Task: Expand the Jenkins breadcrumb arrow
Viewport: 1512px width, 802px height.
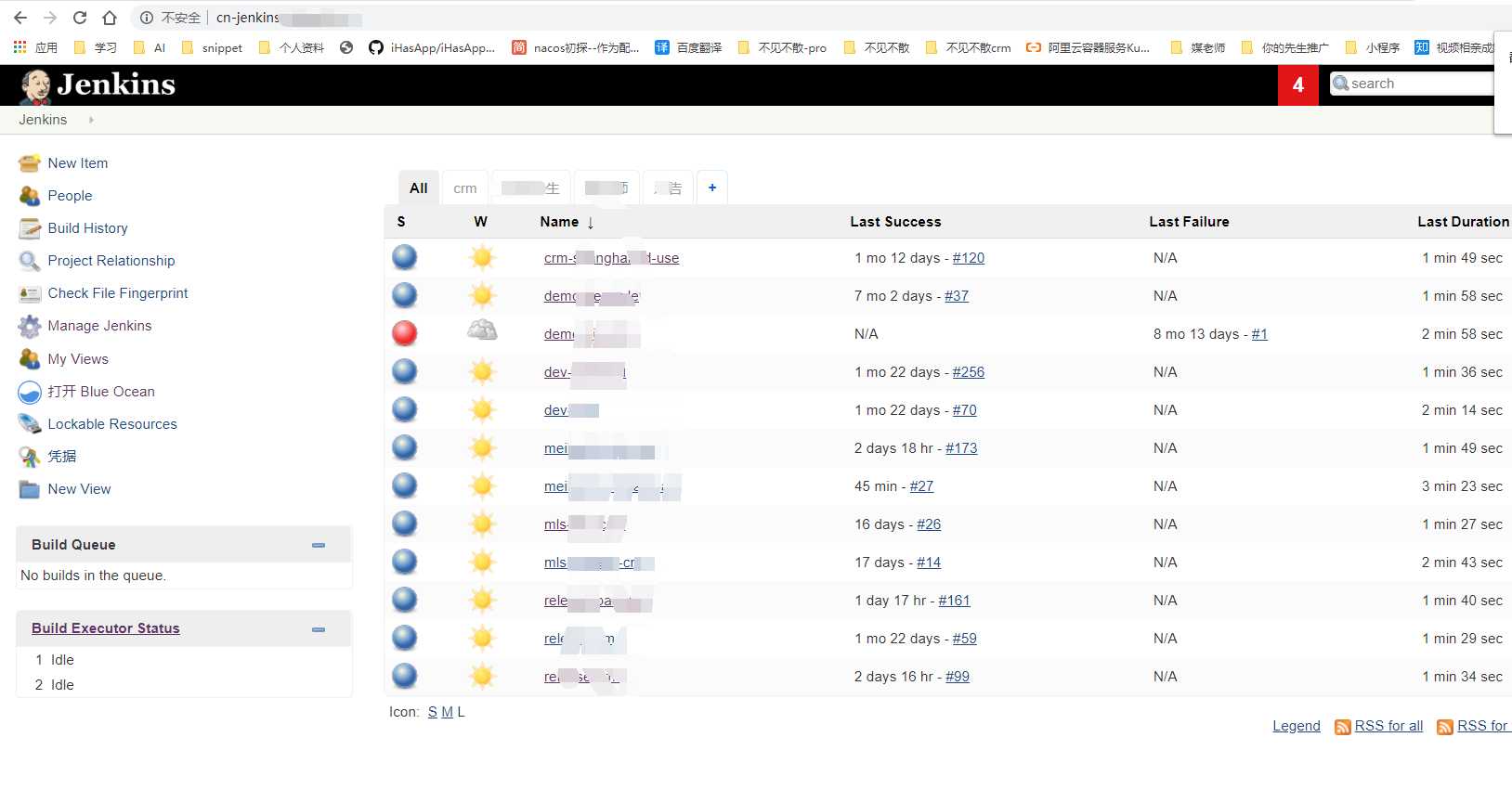Action: (x=91, y=120)
